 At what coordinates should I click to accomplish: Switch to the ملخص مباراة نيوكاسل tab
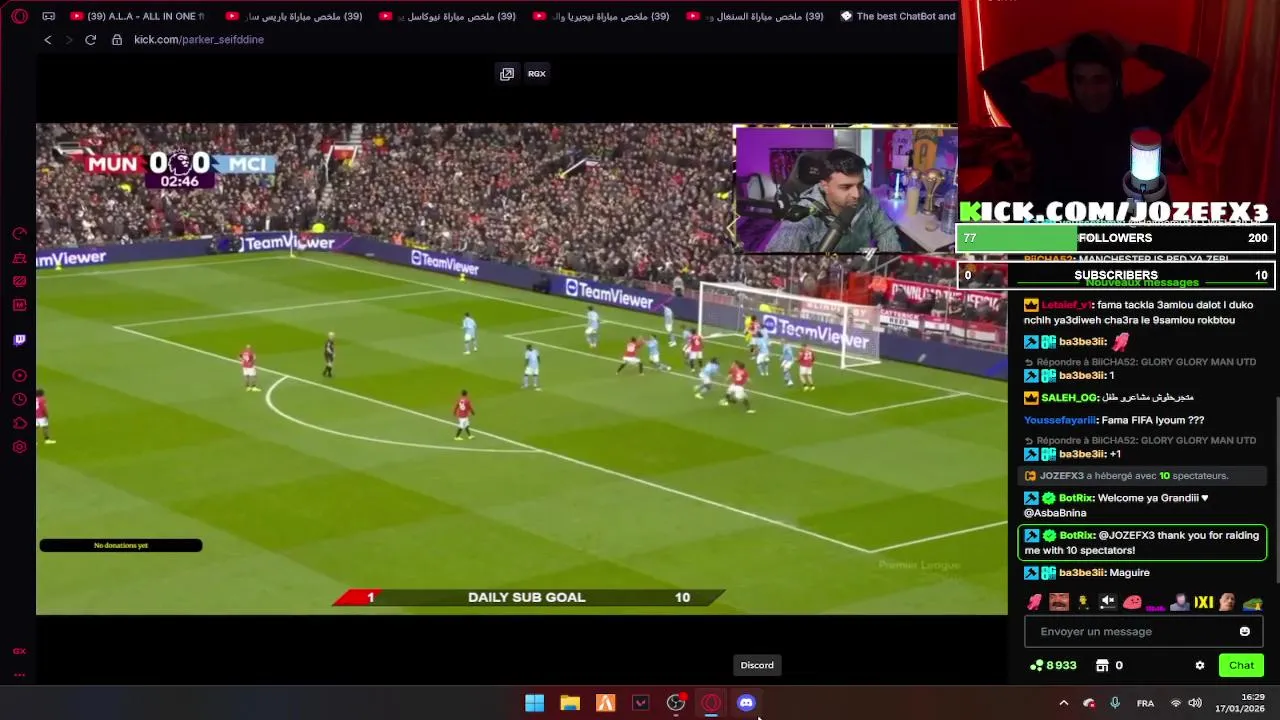447,16
